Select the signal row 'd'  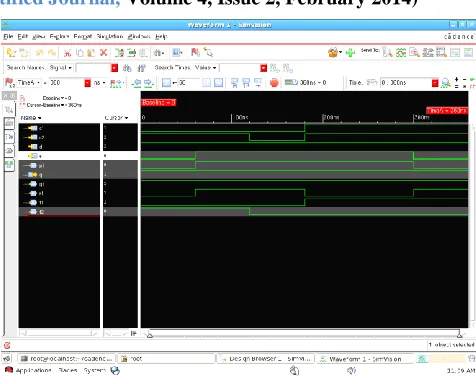tap(59, 147)
